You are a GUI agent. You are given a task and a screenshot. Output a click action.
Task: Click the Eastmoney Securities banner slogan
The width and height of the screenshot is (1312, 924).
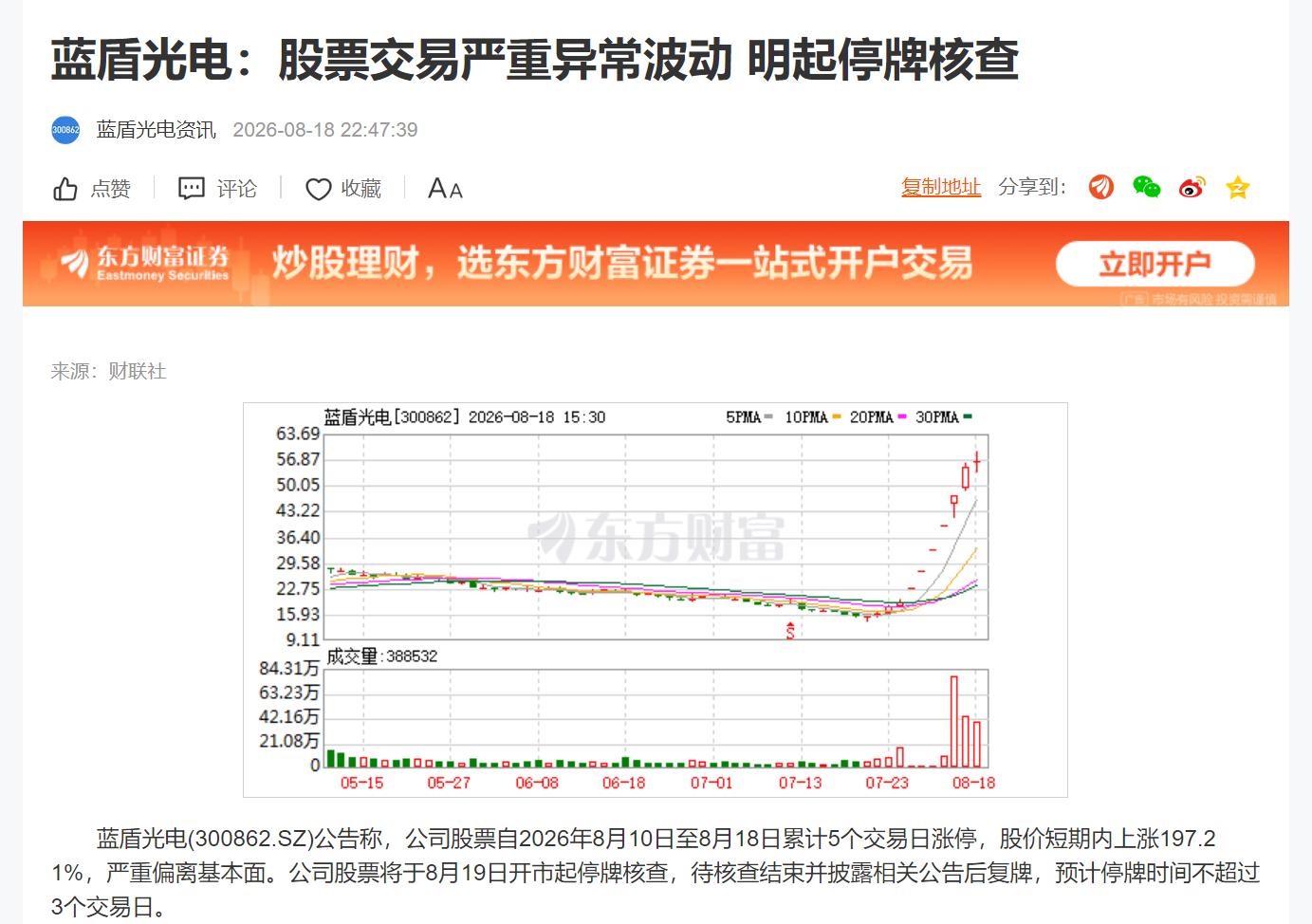point(622,263)
